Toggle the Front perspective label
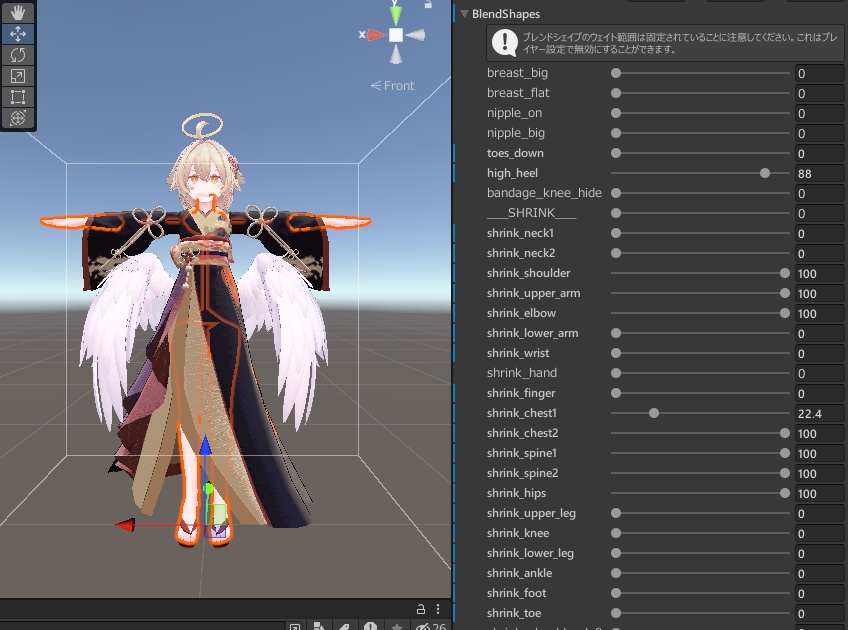 pos(393,85)
